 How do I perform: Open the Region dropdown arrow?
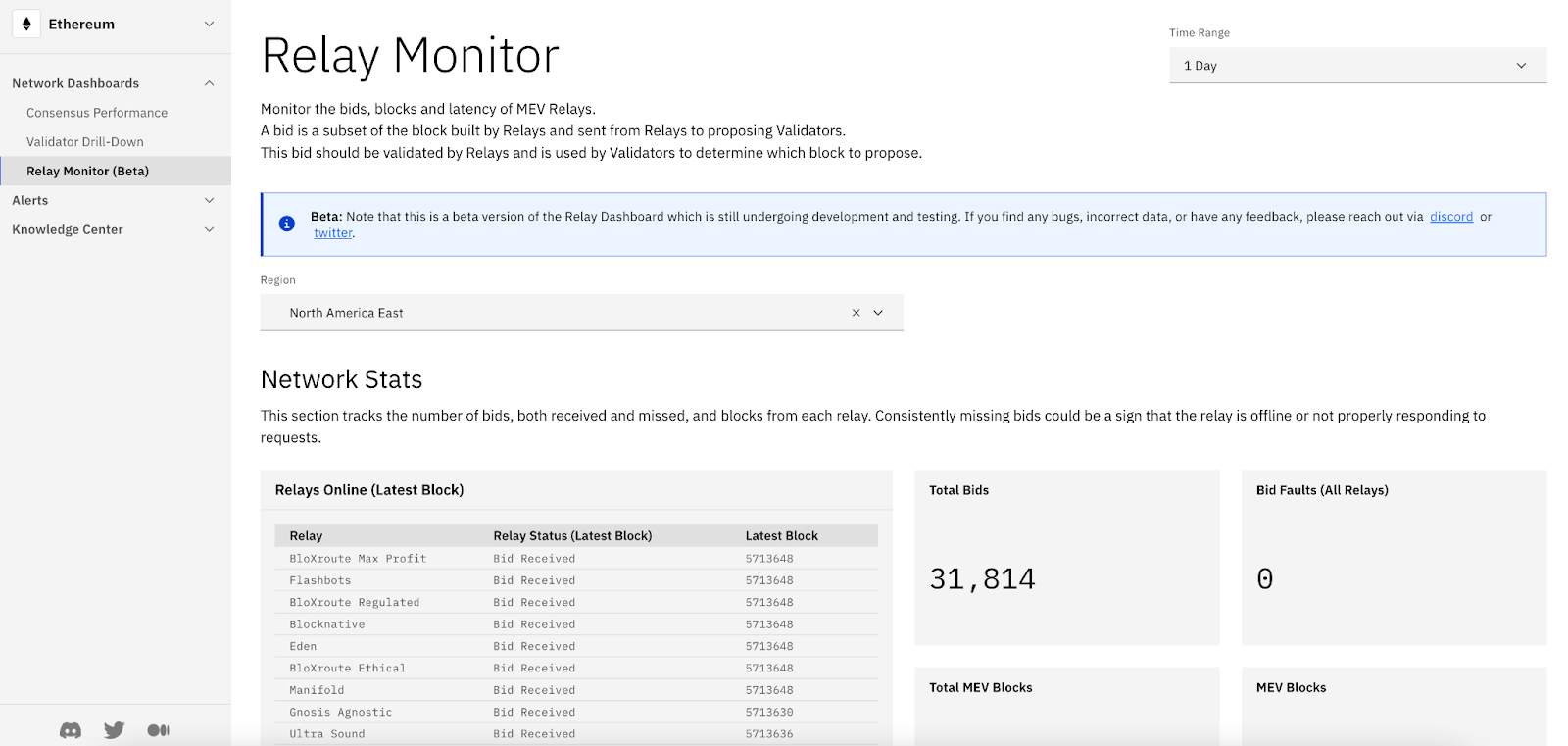pos(878,313)
